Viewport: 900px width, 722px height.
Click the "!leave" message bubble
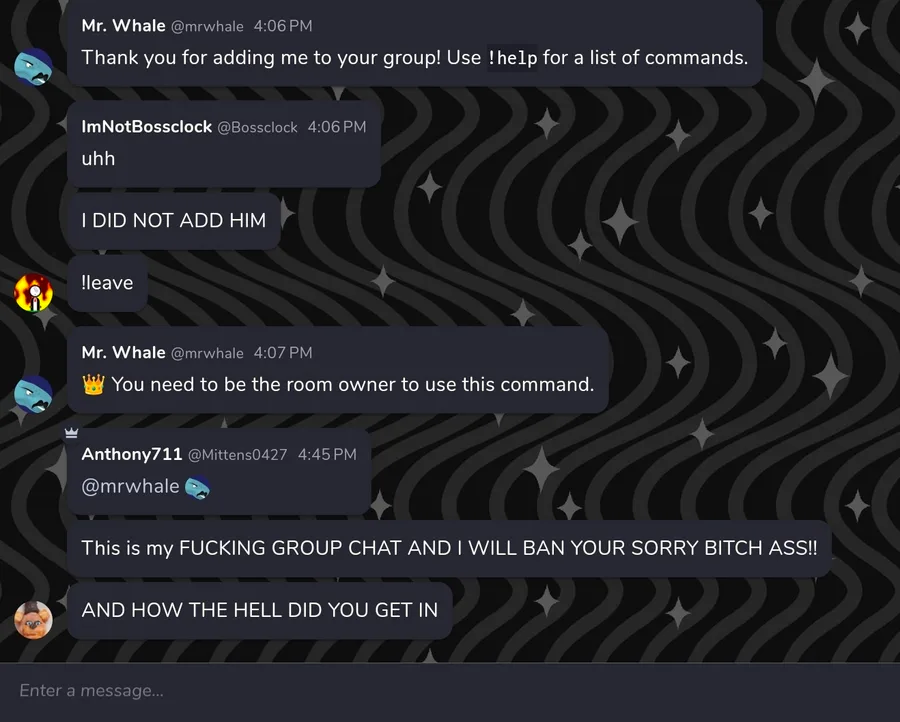click(107, 283)
